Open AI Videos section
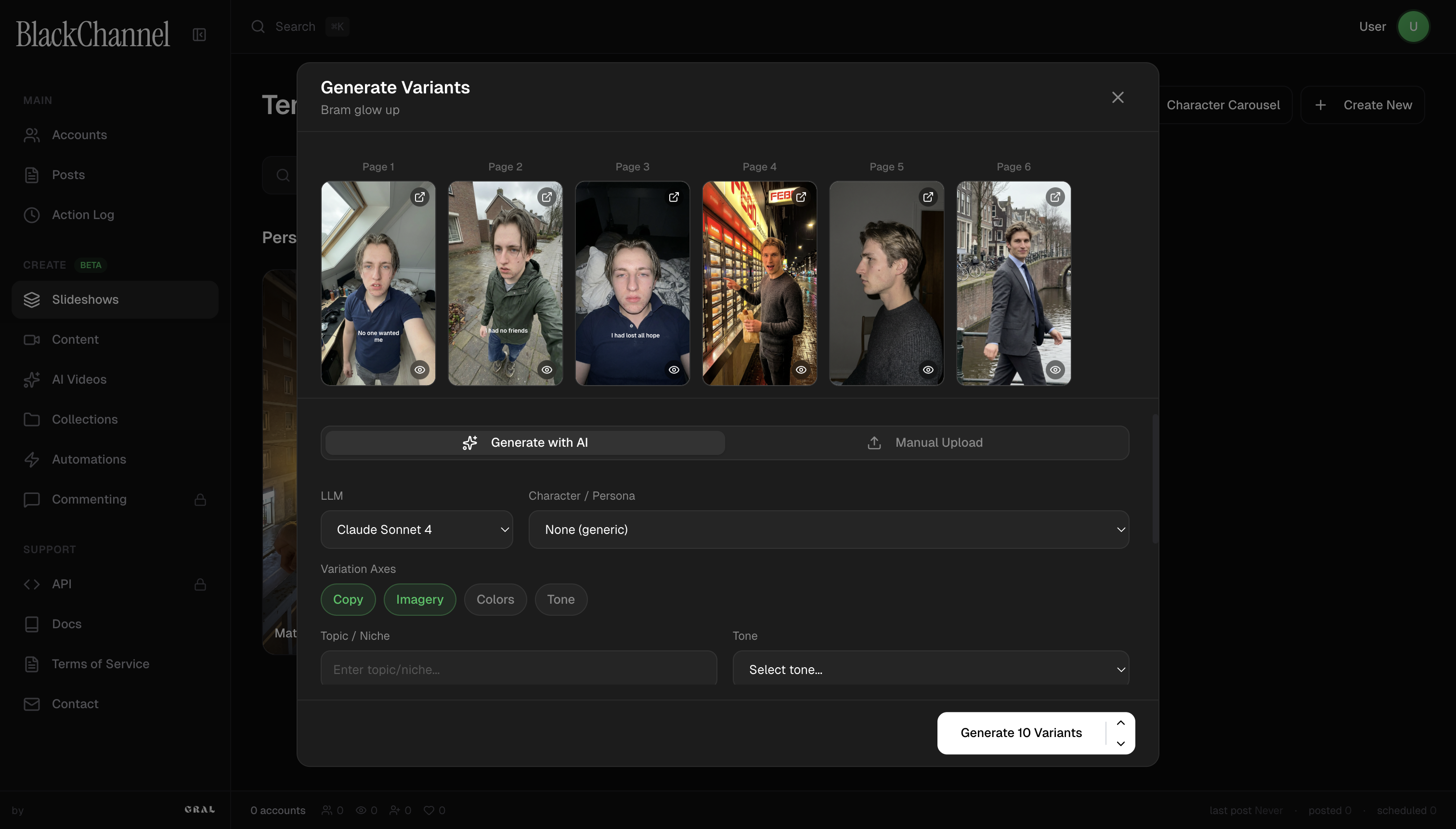 [79, 379]
